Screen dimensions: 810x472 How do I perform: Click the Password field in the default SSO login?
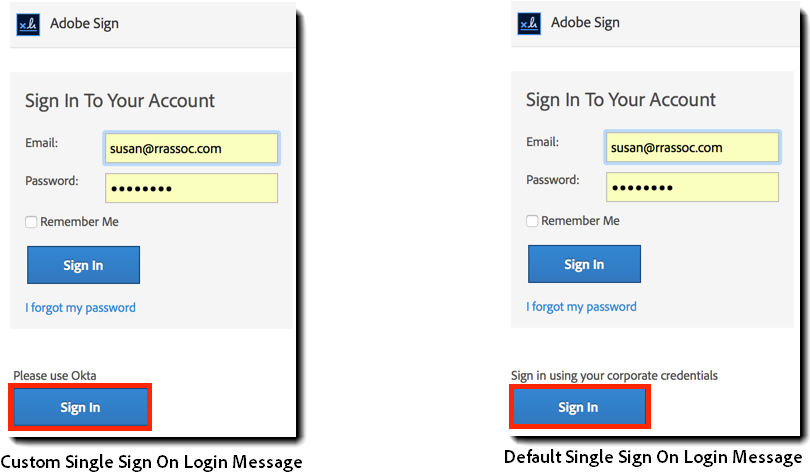(692, 187)
